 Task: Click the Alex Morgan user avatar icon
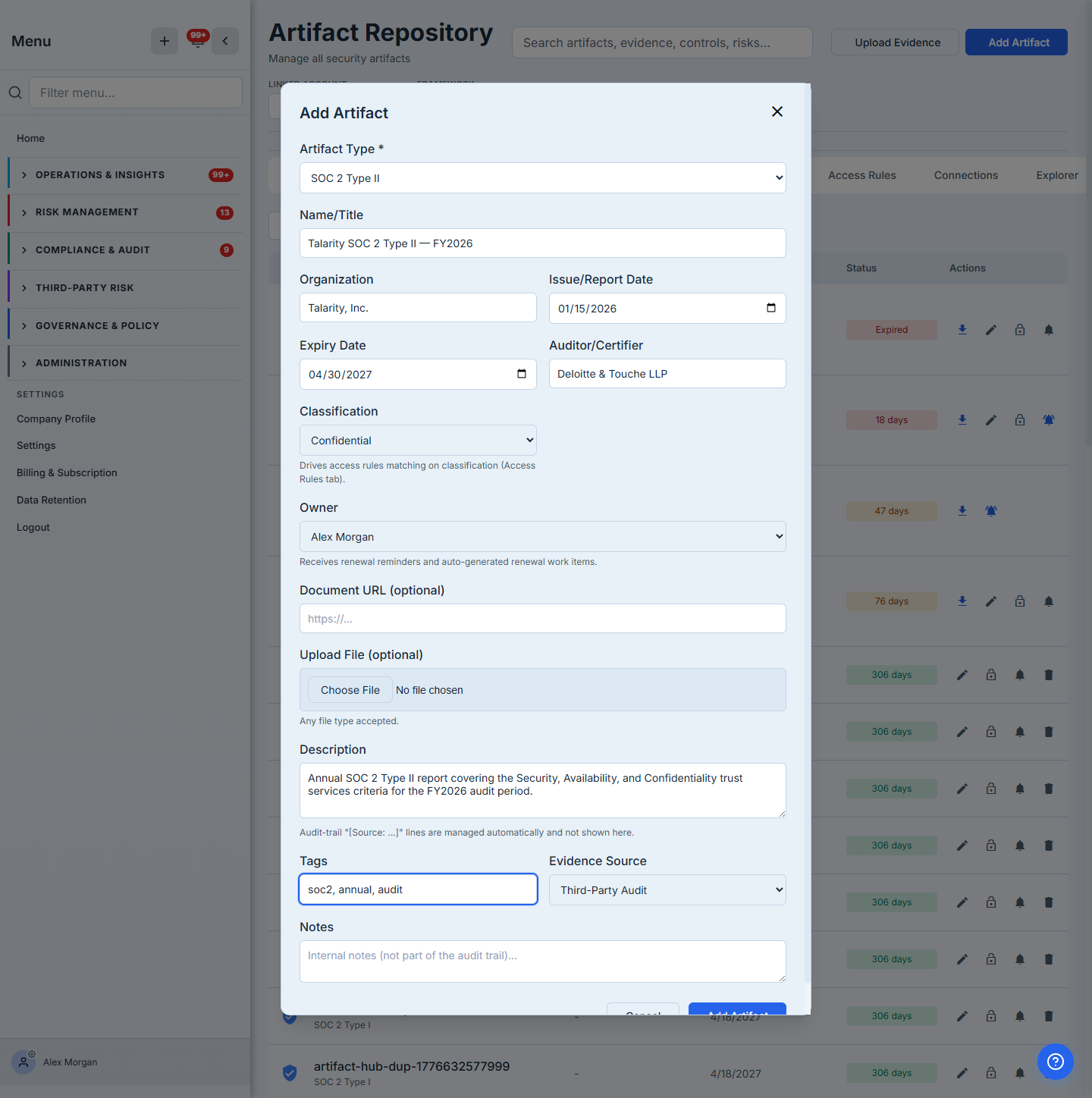point(24,1062)
